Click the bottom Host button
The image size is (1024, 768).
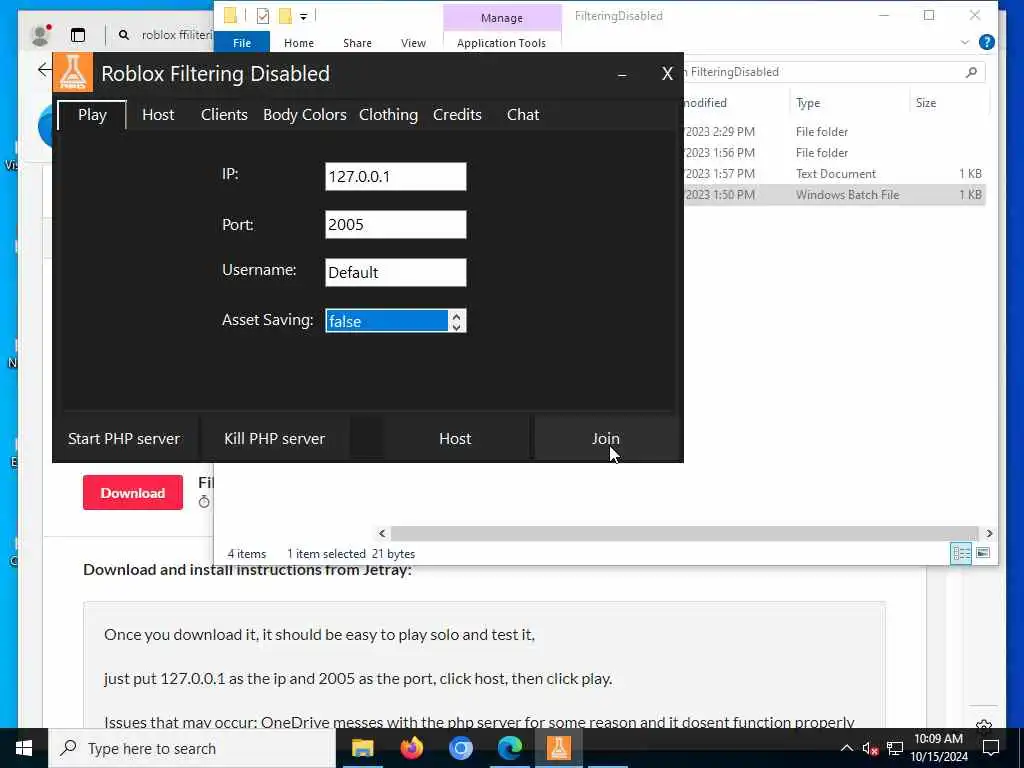click(455, 438)
